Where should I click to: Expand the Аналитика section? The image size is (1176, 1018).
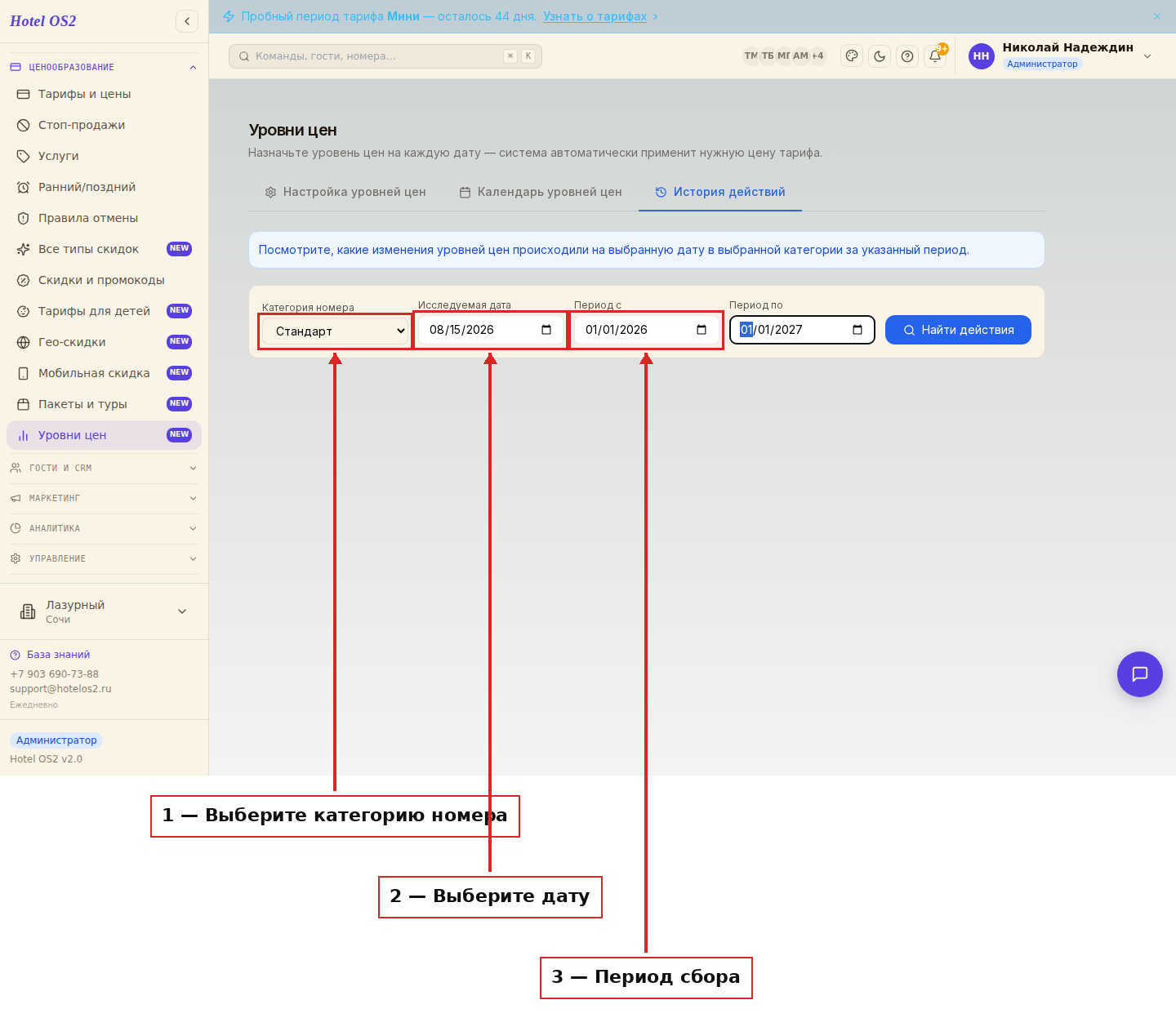click(104, 528)
